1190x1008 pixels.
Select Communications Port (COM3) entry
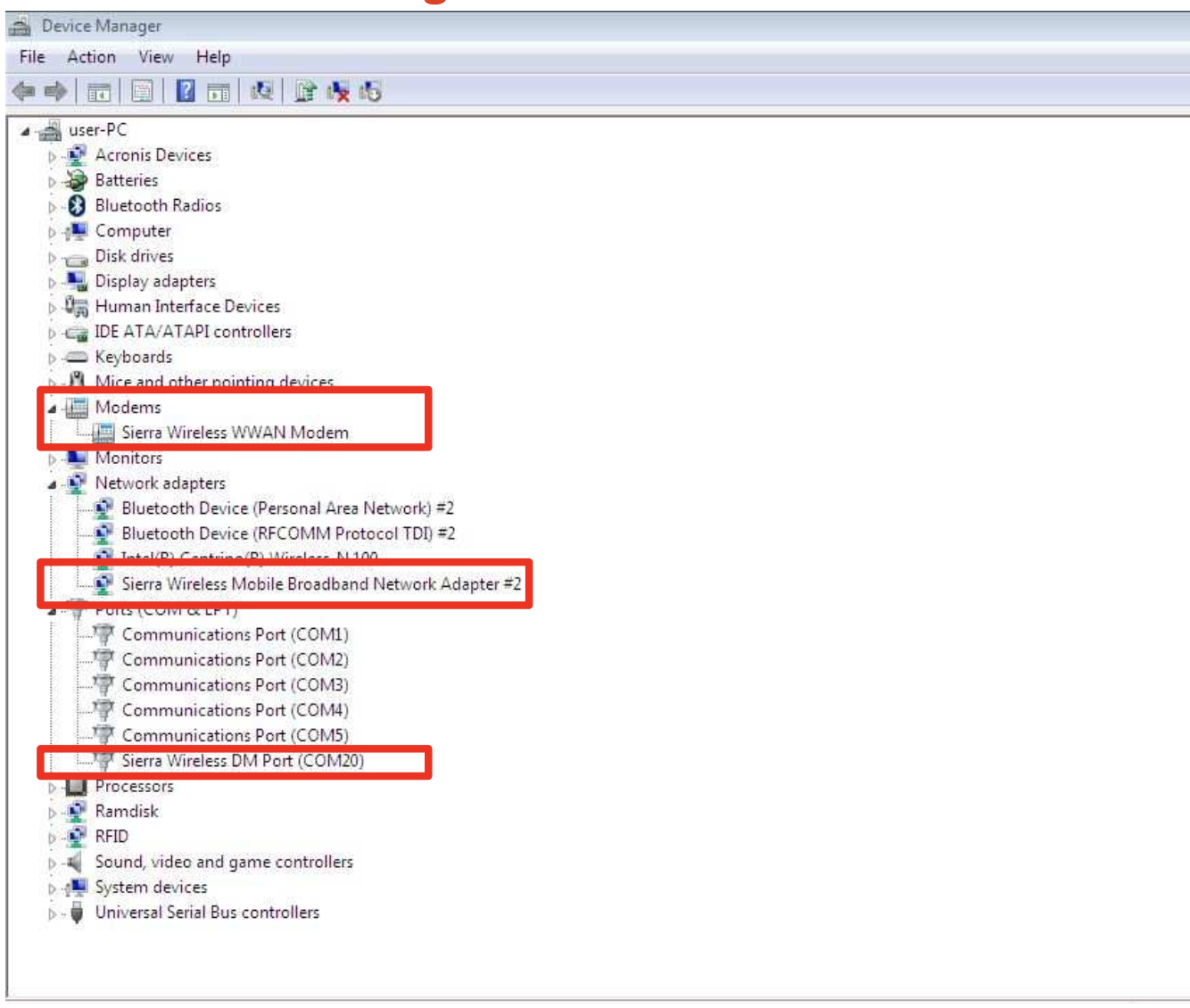(235, 685)
